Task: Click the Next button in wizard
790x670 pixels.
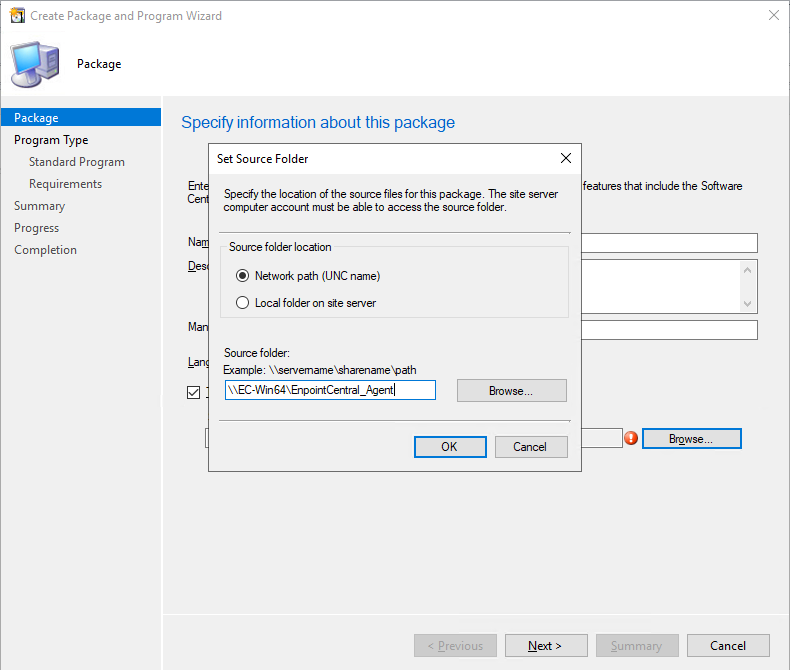Action: tap(545, 646)
